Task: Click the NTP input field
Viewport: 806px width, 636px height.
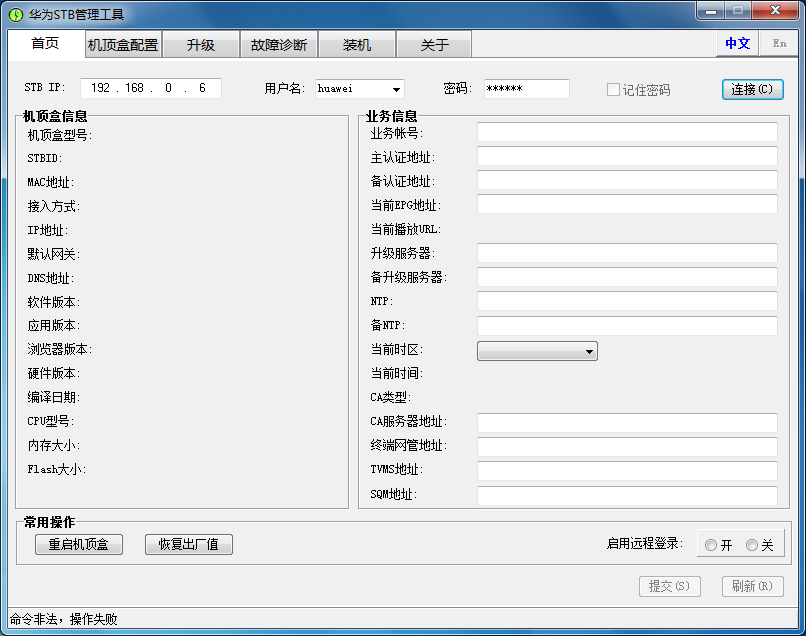Action: pos(627,301)
